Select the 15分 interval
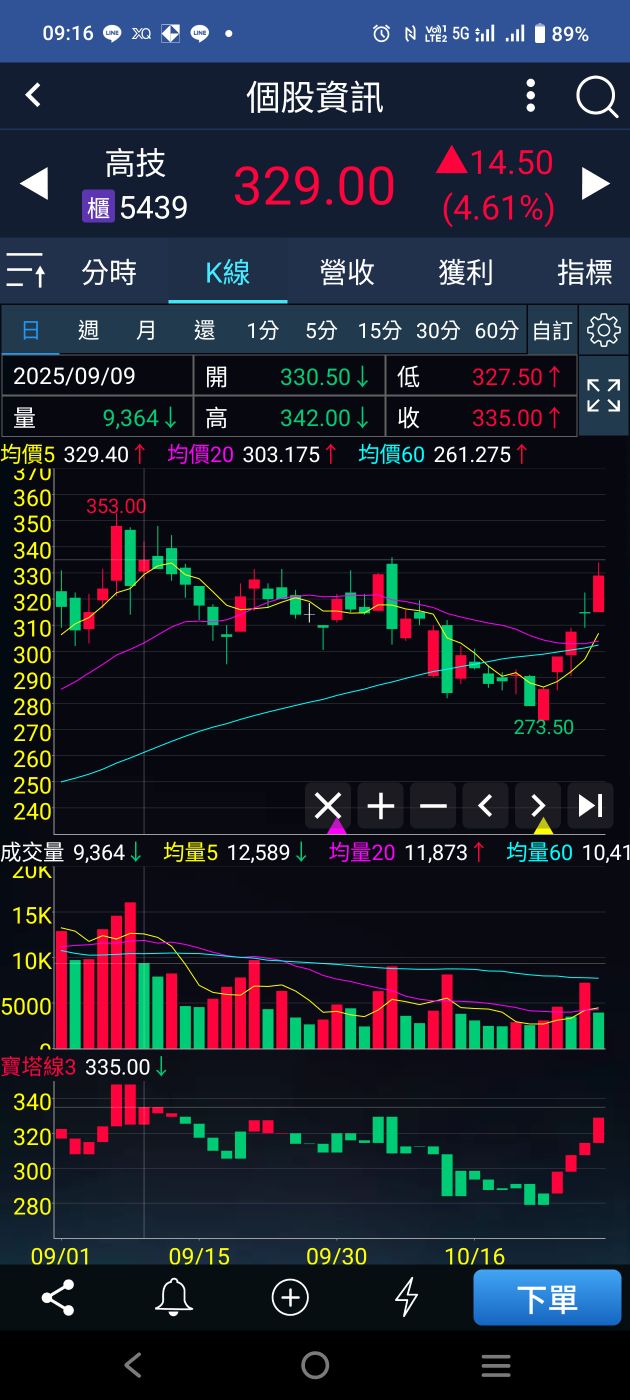This screenshot has width=630, height=1400. 379,331
